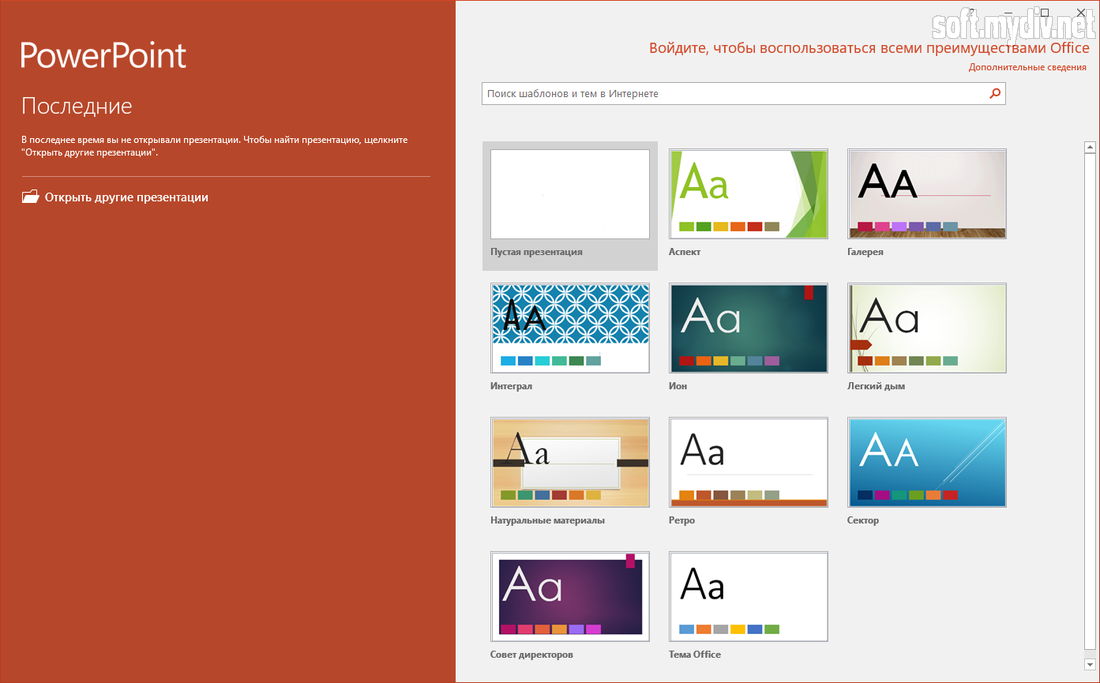This screenshot has height=683, width=1100.
Task: Click the Пустая презентация label text
Action: [536, 252]
